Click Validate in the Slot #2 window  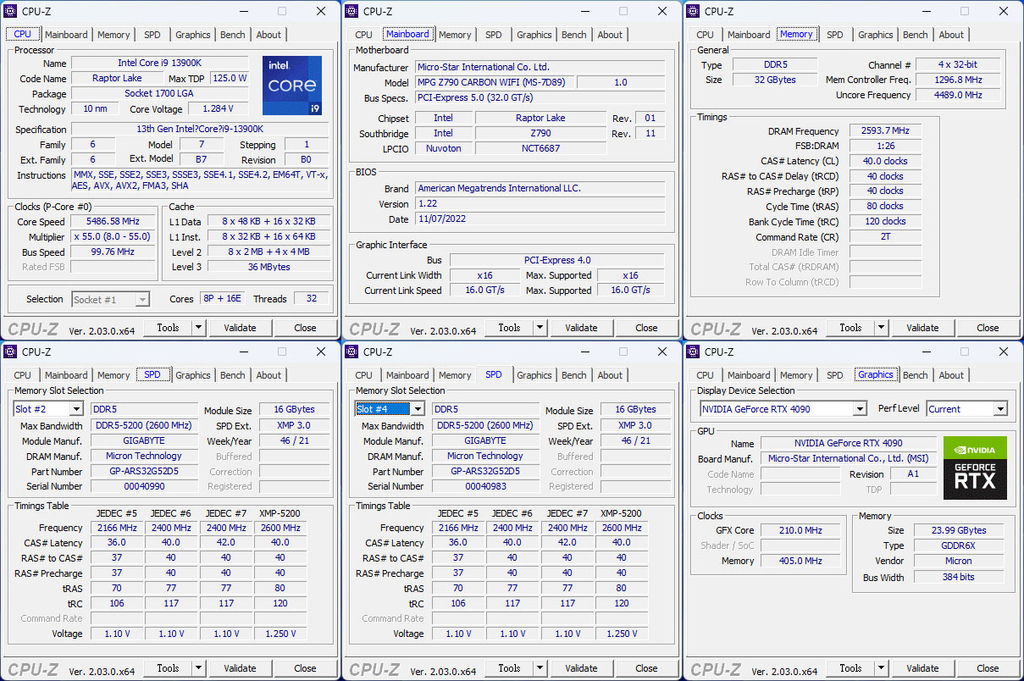pos(240,669)
